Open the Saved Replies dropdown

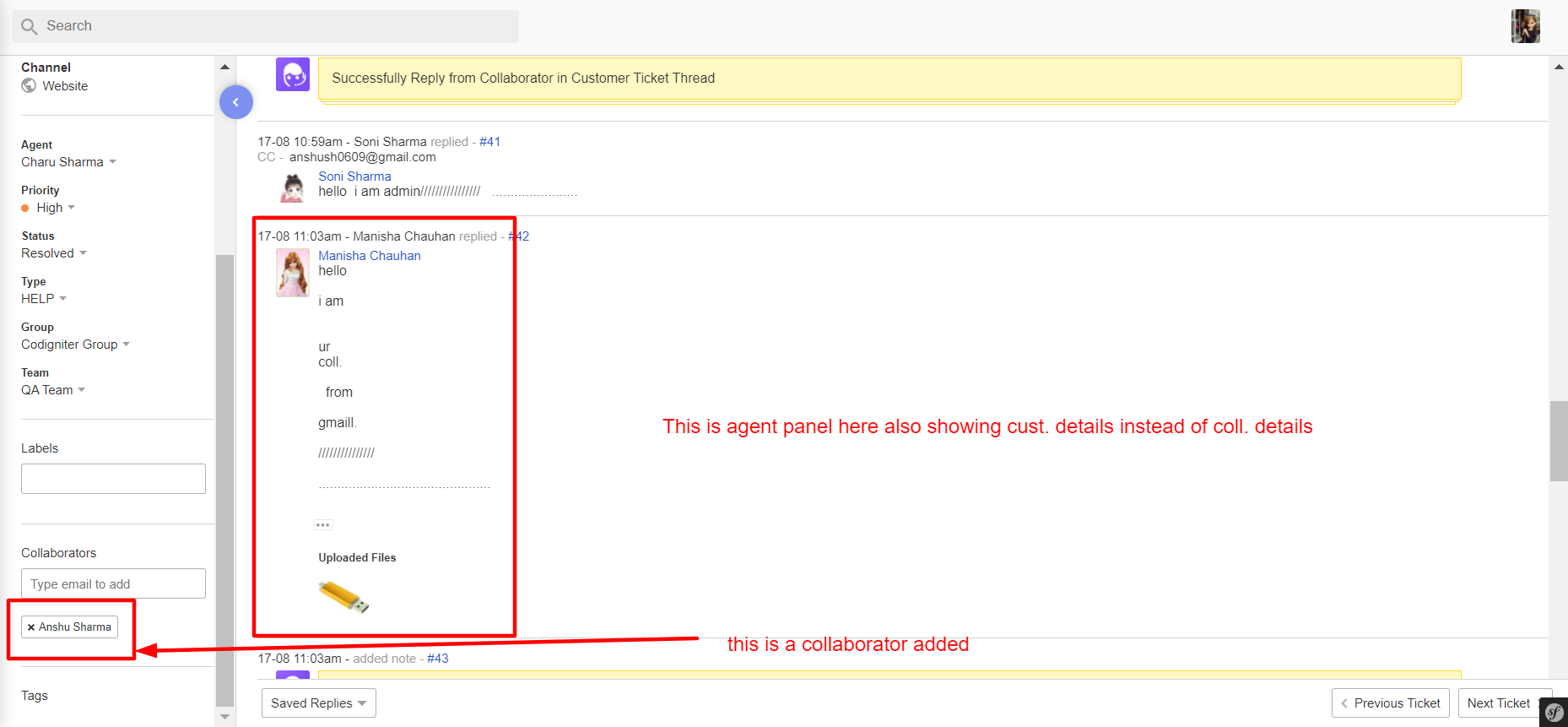click(319, 703)
